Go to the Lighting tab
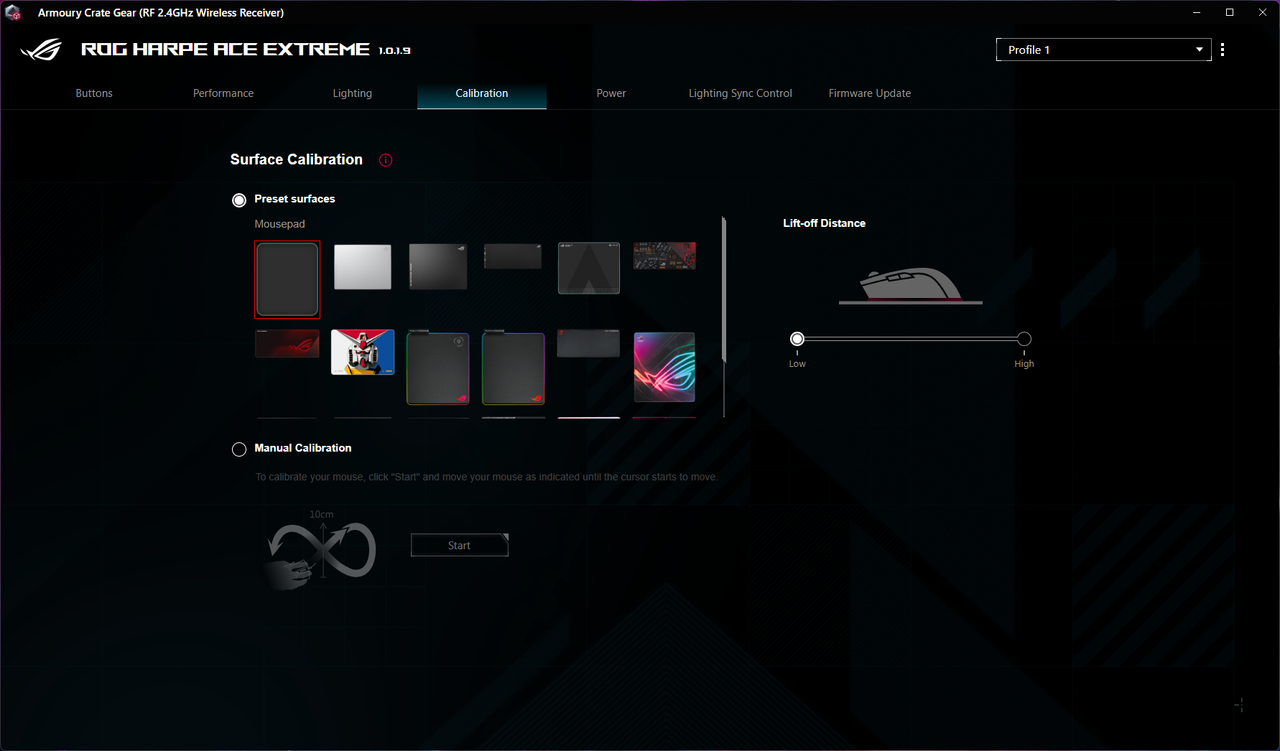This screenshot has width=1280, height=751. pos(352,93)
